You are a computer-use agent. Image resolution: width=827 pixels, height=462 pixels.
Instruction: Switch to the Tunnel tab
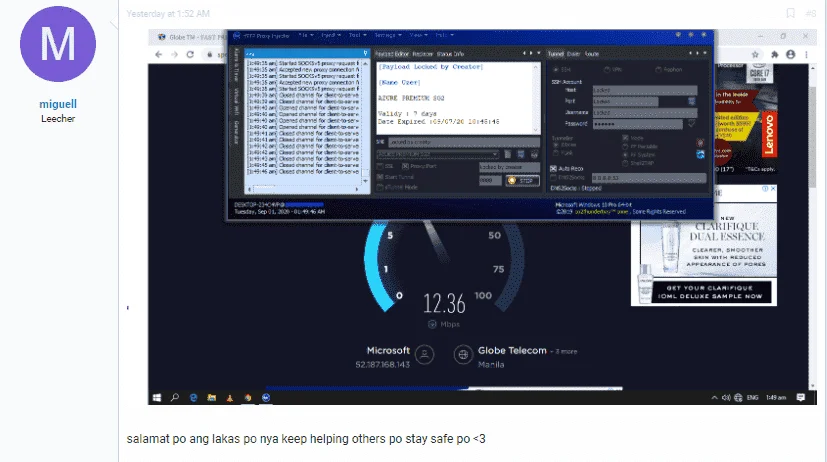coord(555,54)
